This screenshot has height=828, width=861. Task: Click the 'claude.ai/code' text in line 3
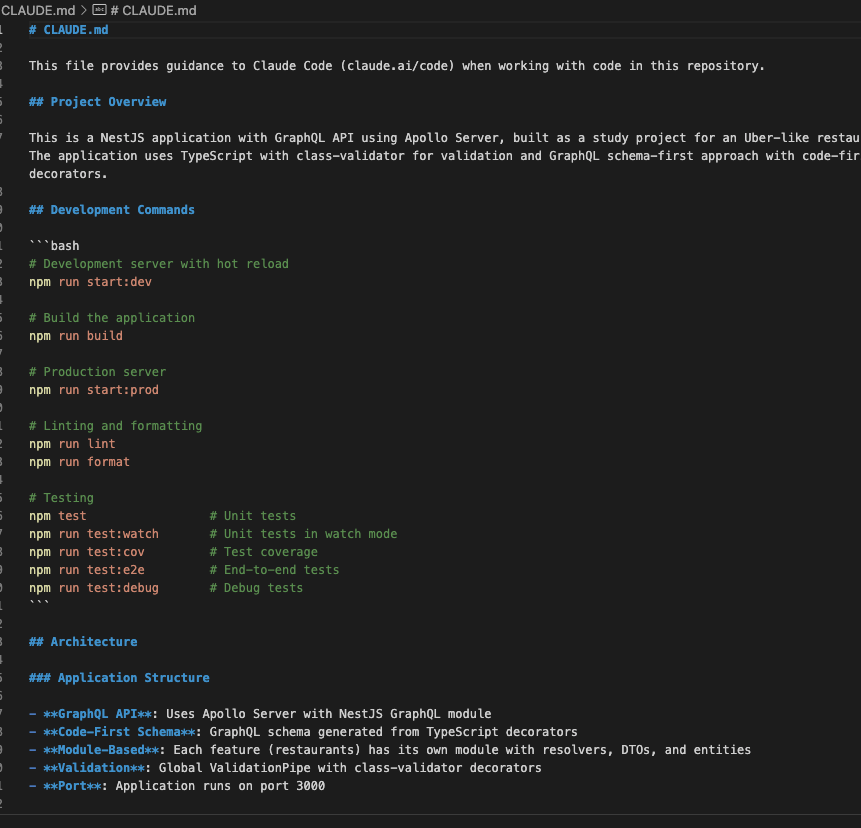click(x=397, y=66)
